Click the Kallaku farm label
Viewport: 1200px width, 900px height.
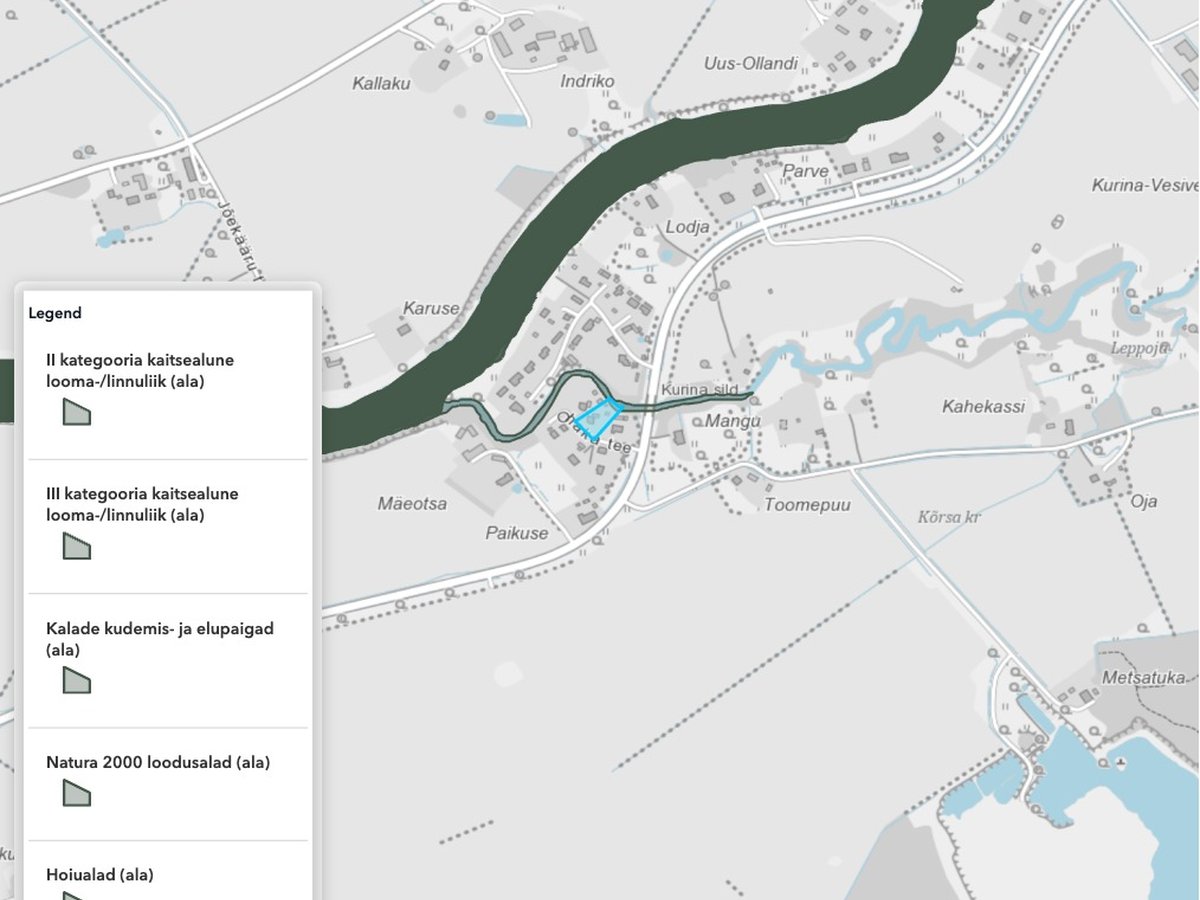coord(382,84)
